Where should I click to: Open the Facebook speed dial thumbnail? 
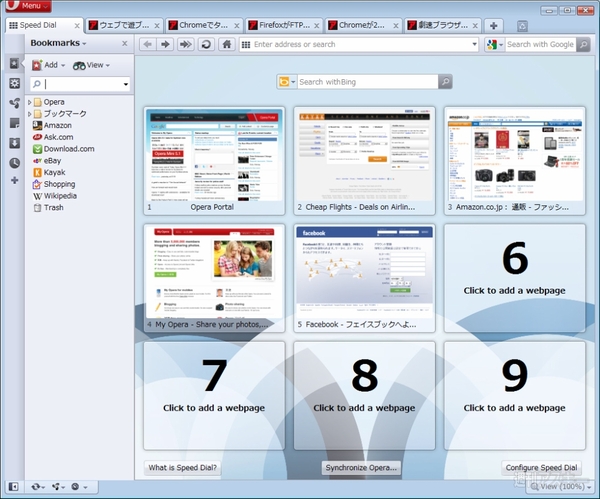pyautogui.click(x=364, y=278)
